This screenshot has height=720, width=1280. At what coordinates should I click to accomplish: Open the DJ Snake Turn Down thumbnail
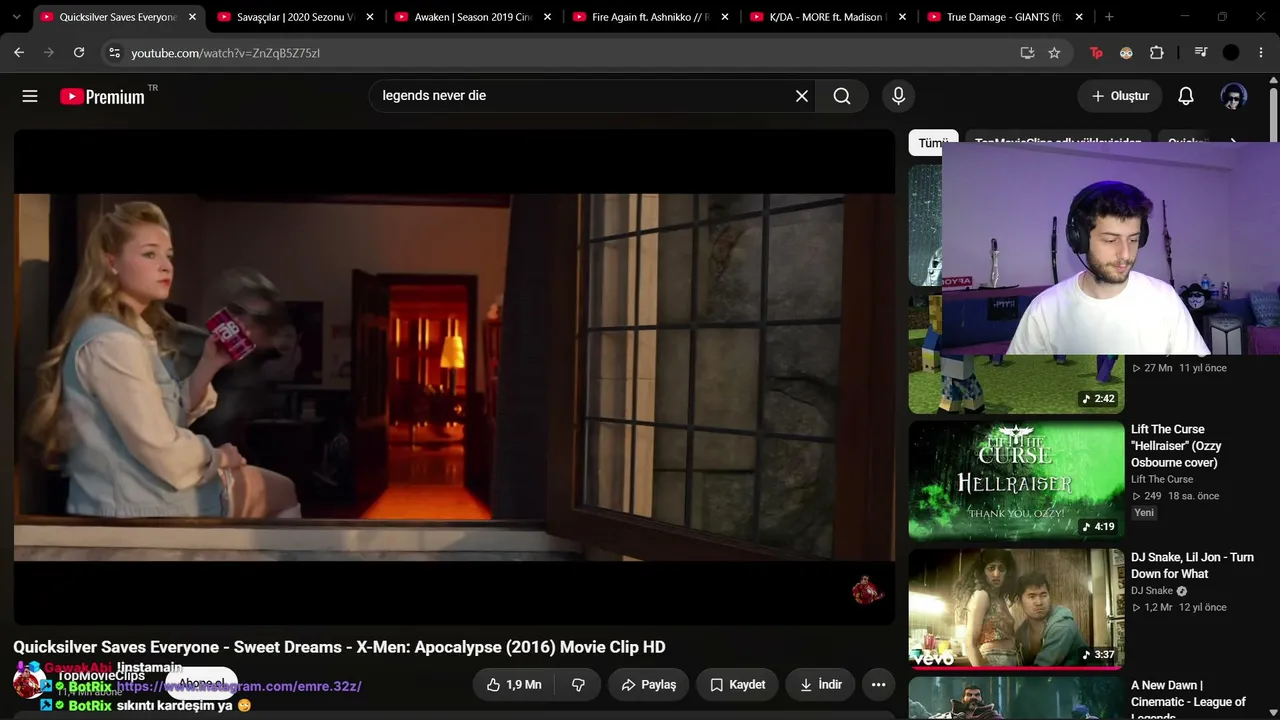[1016, 608]
